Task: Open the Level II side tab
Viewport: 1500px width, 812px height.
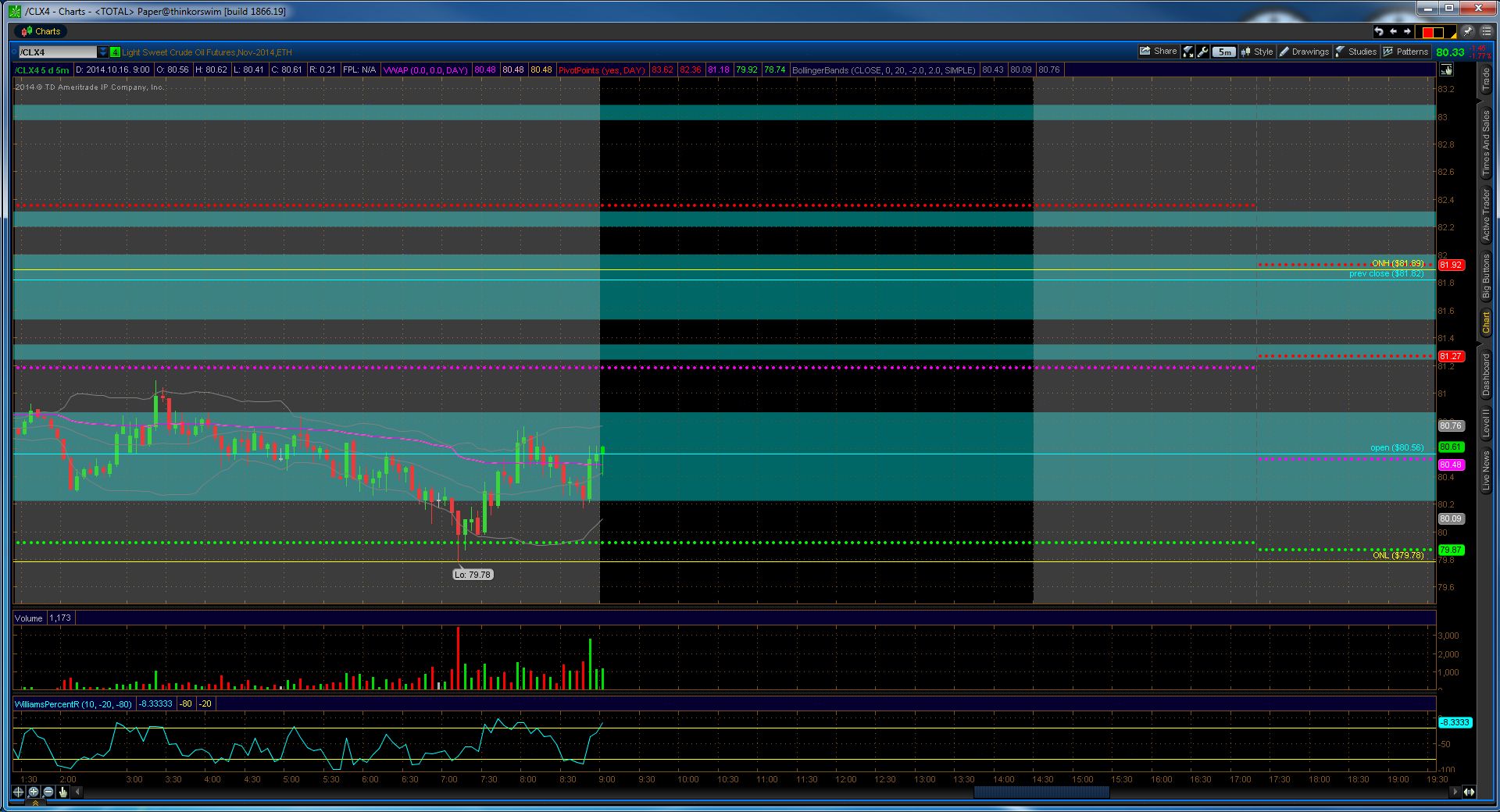Action: click(1485, 423)
